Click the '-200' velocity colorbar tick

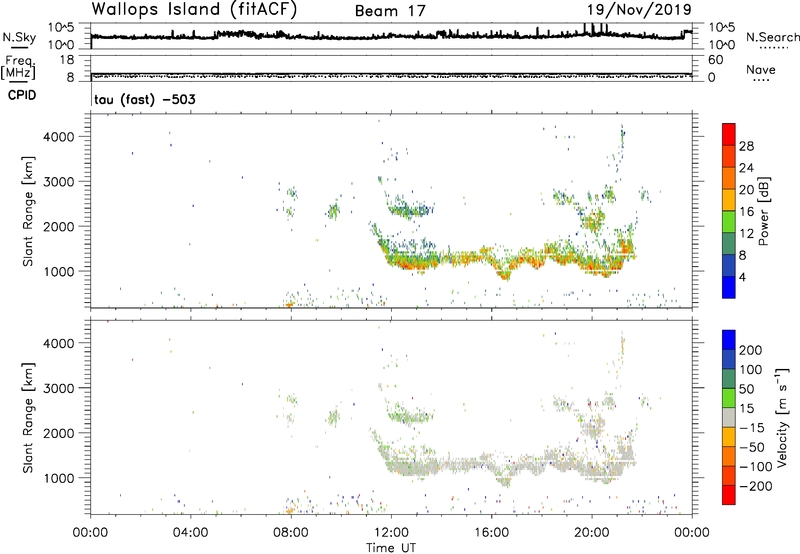(756, 486)
